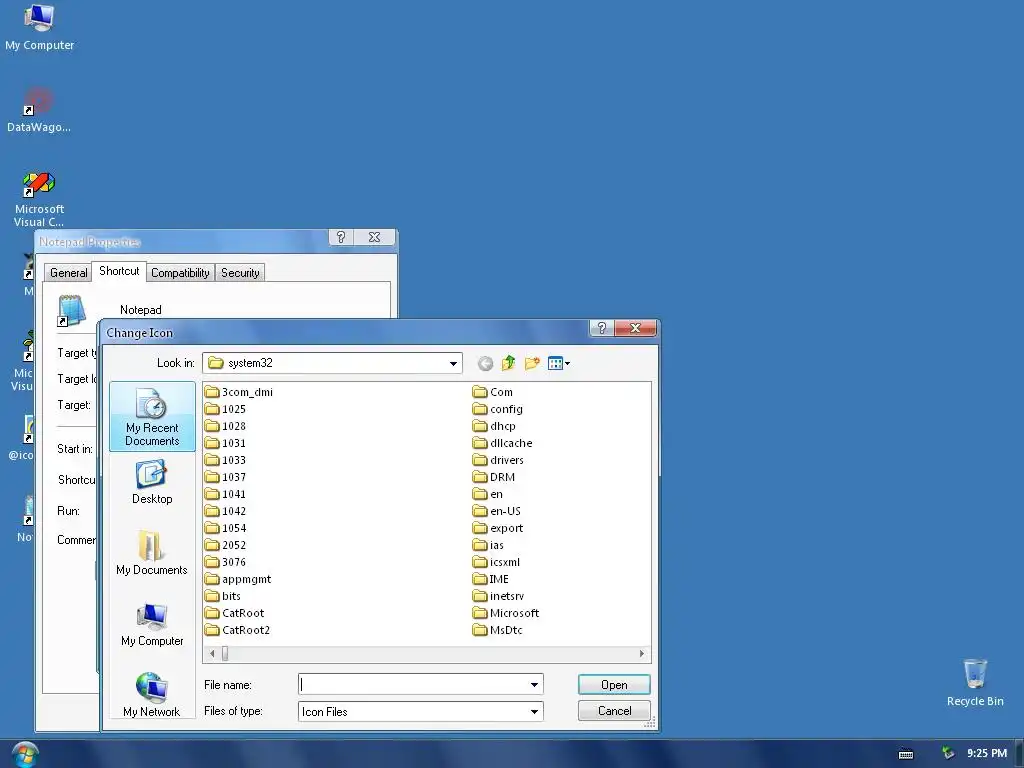Select the 1042 folder
Image resolution: width=1024 pixels, height=768 pixels.
pyautogui.click(x=225, y=511)
